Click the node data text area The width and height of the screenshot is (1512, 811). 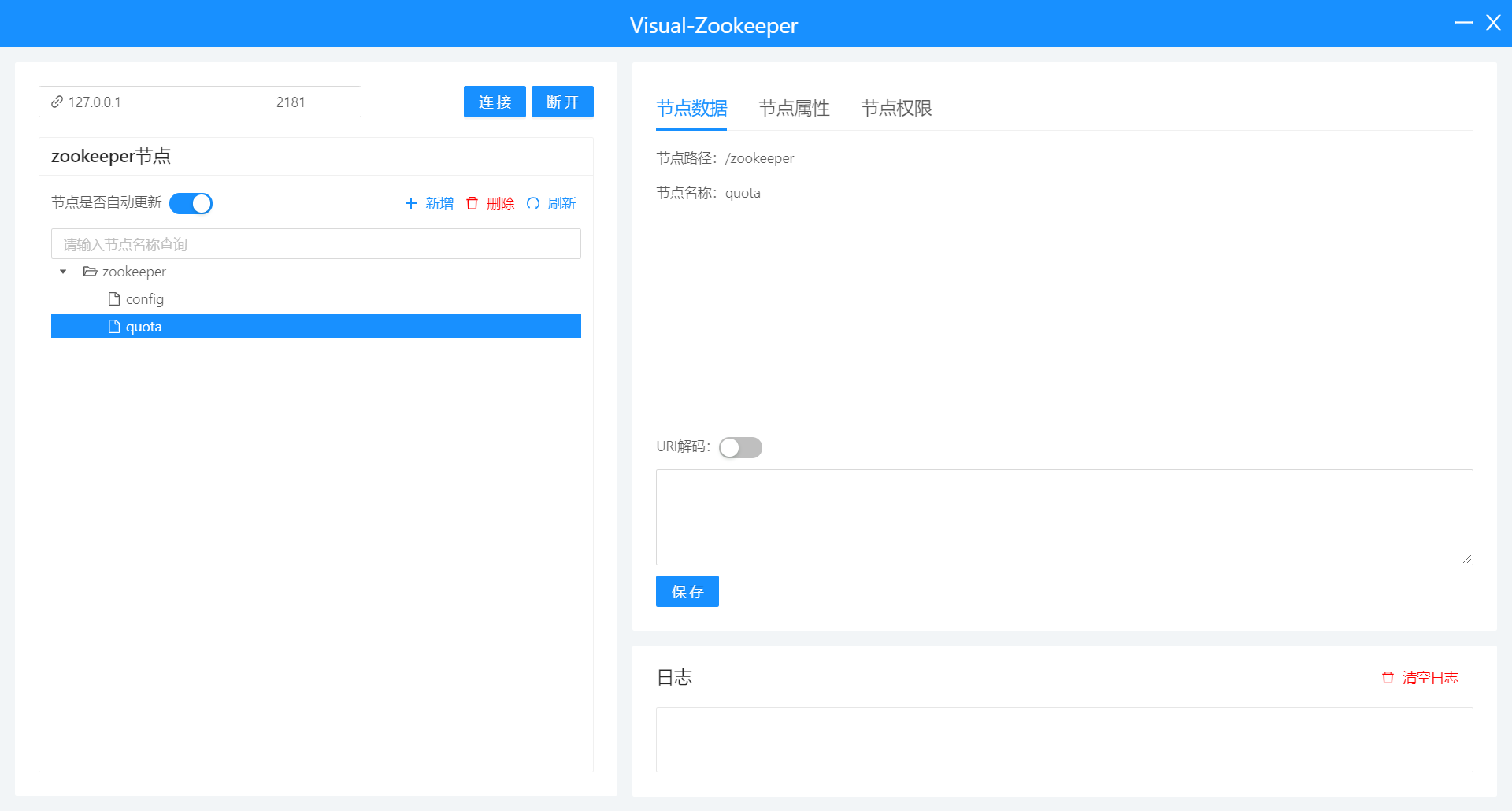tap(1065, 517)
